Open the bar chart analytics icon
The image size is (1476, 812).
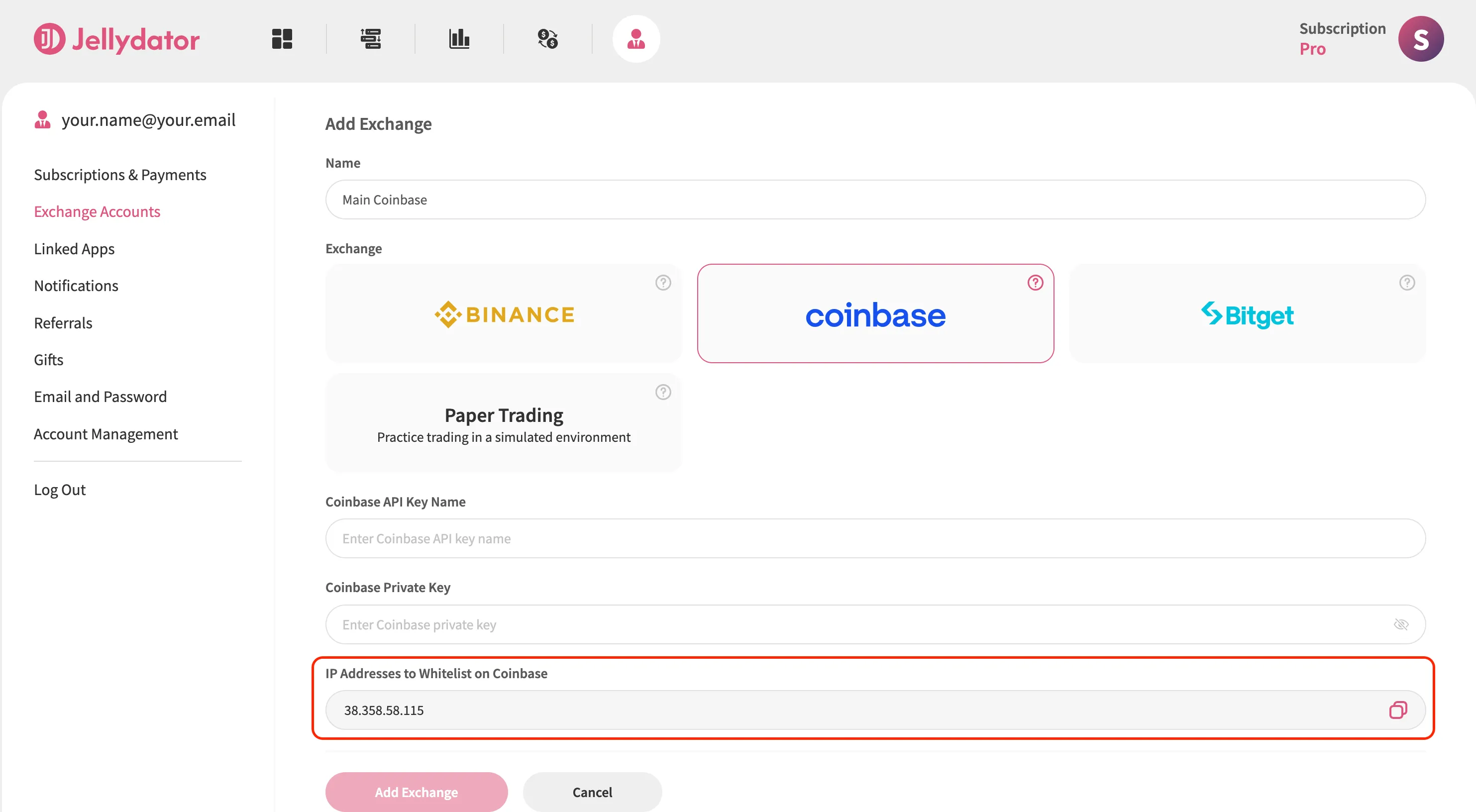click(x=459, y=39)
